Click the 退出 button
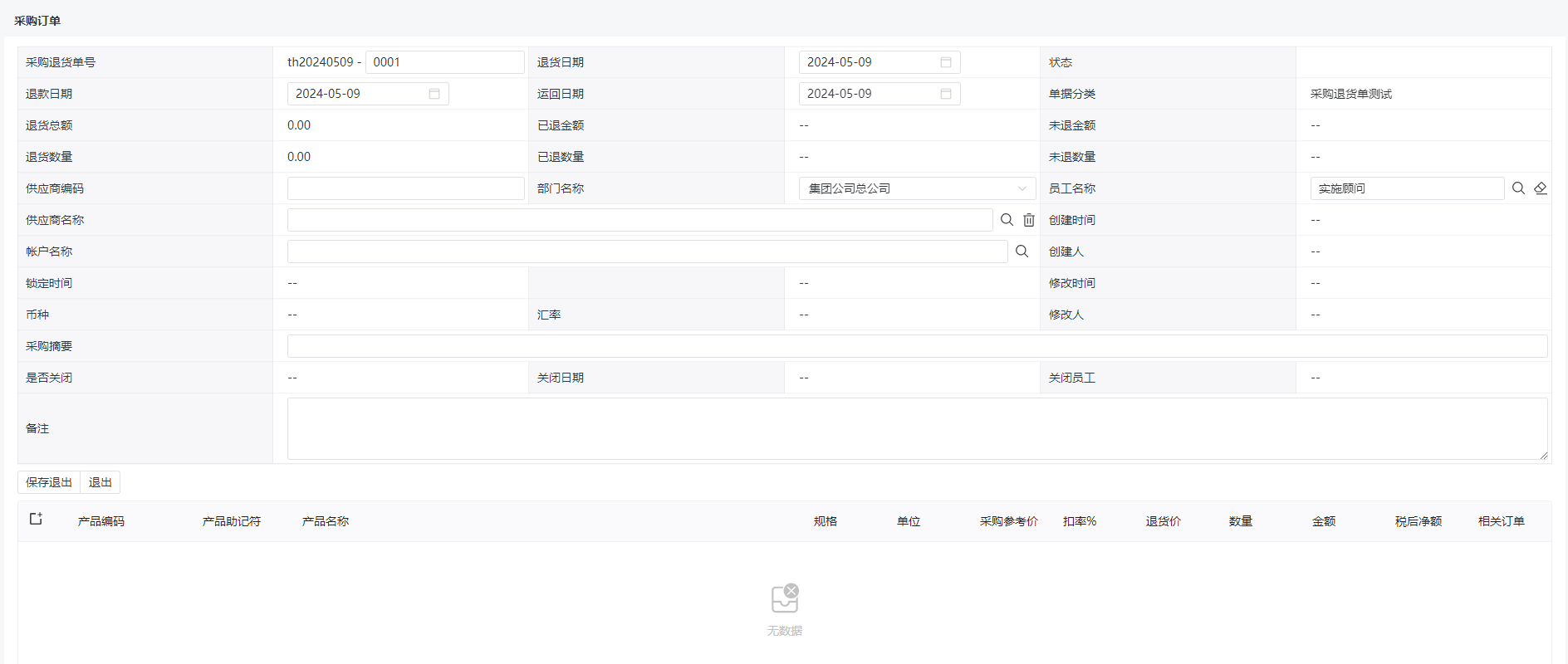1568x664 pixels. [100, 482]
